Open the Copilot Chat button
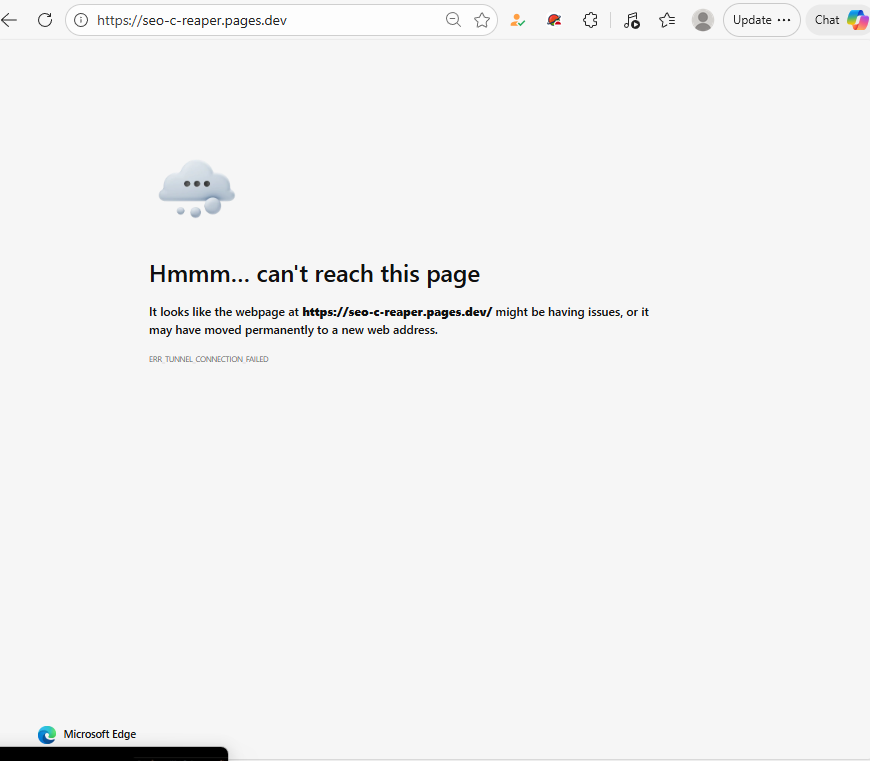 [x=838, y=21]
